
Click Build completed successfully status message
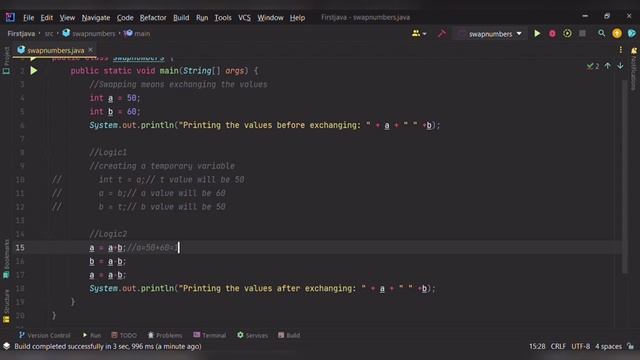pos(108,346)
